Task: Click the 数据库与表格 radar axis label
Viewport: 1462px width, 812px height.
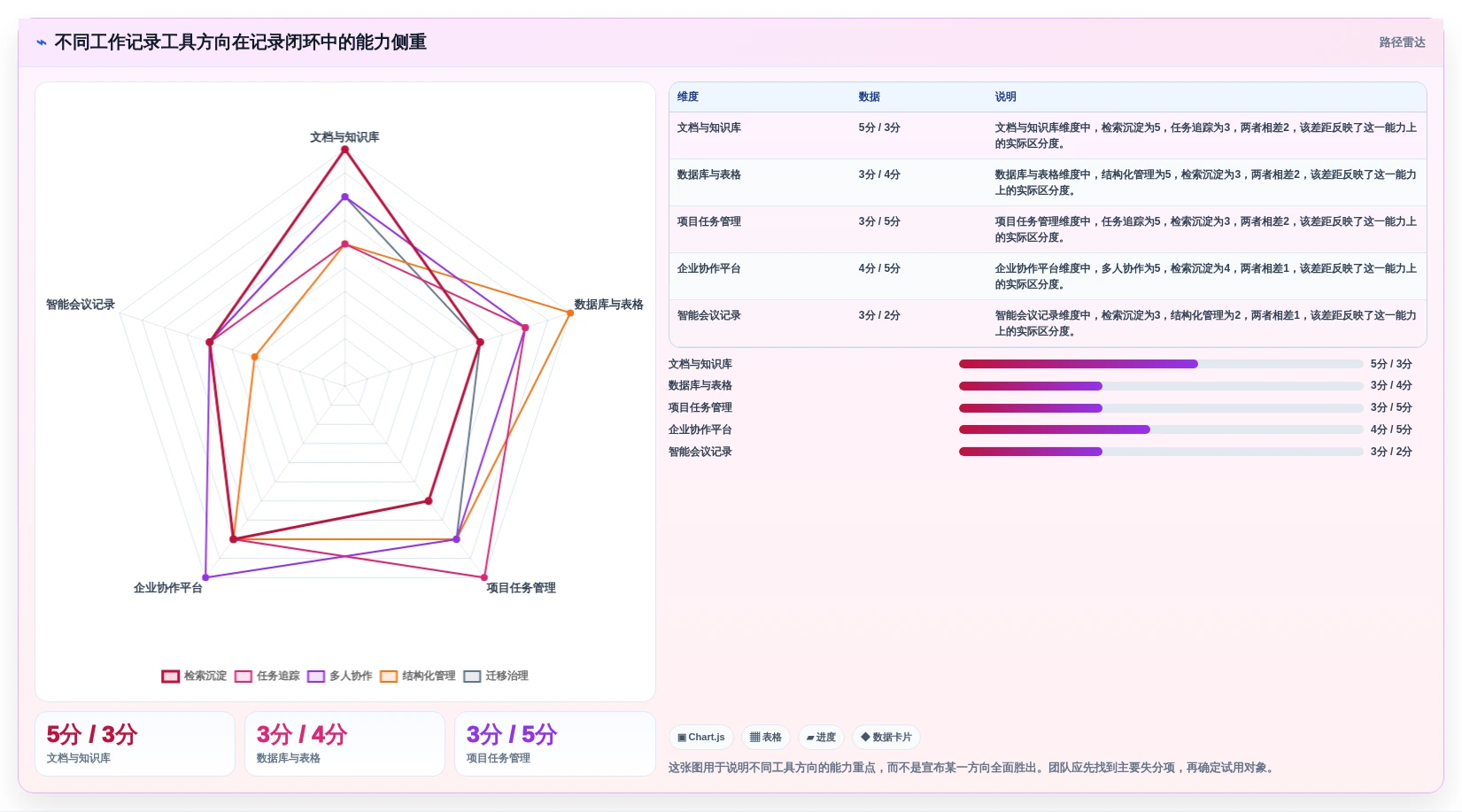Action: pos(608,305)
